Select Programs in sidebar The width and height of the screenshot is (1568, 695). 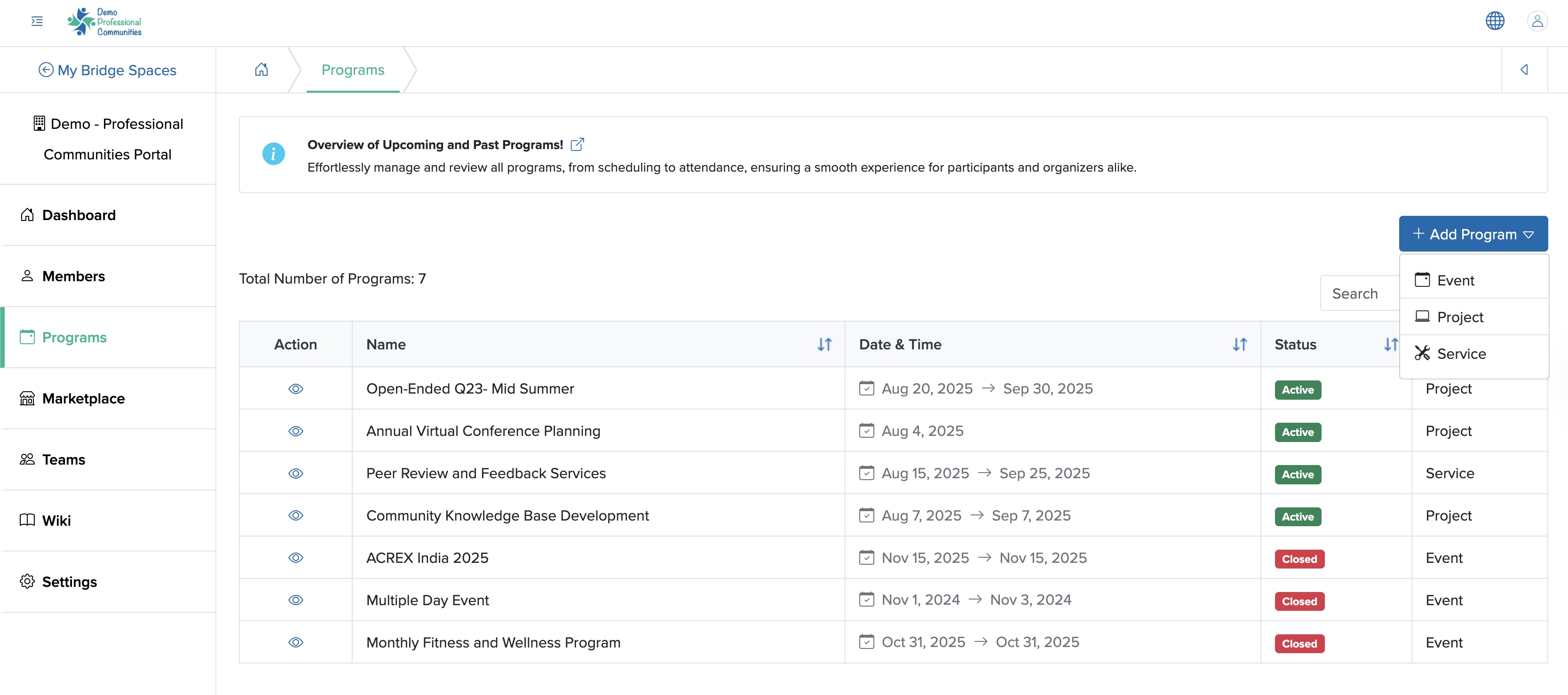click(x=108, y=337)
